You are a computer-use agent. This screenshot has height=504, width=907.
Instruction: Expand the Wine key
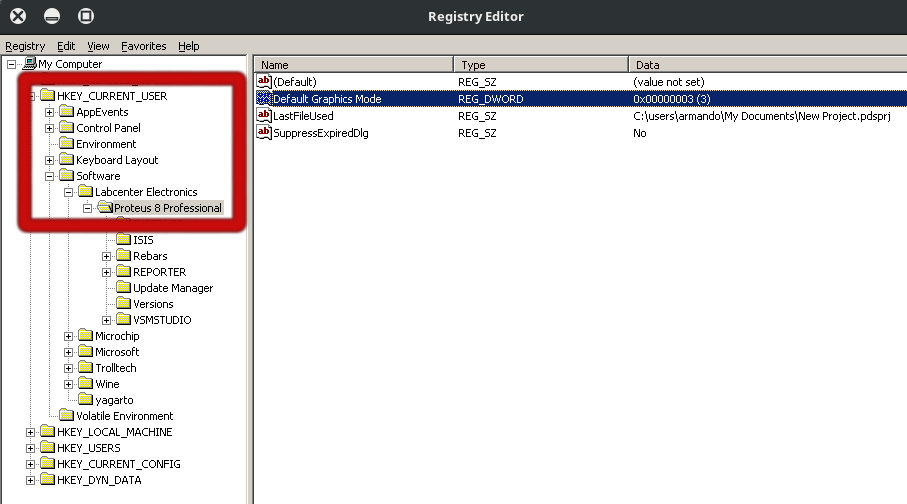(68, 384)
